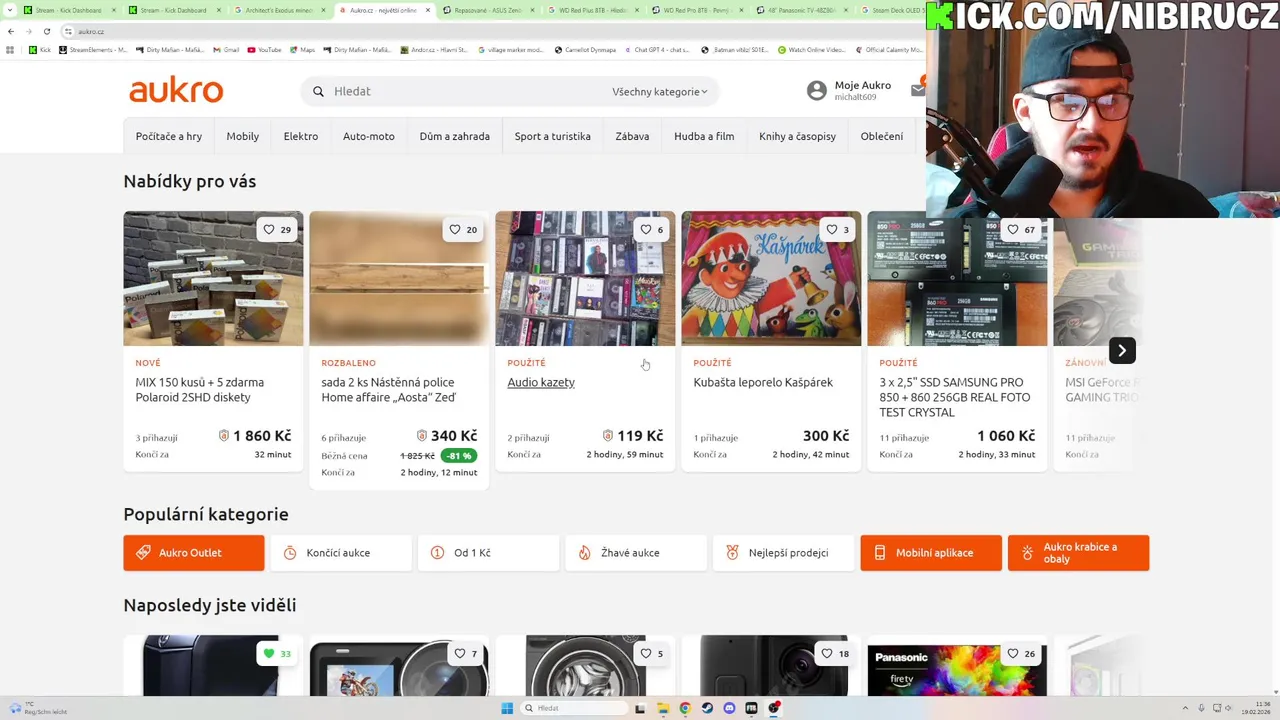1280x720 pixels.
Task: Click the Aukro Outlet tag icon
Action: click(143, 552)
